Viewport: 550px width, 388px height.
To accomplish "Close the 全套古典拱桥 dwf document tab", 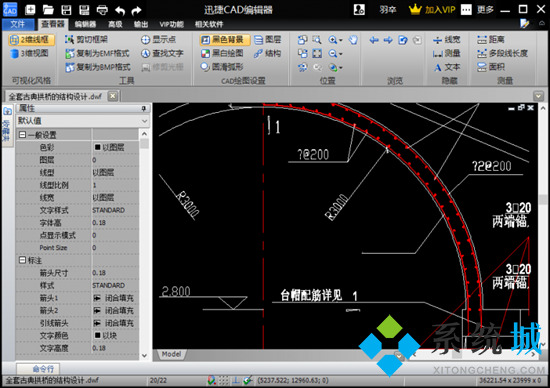I will point(113,96).
